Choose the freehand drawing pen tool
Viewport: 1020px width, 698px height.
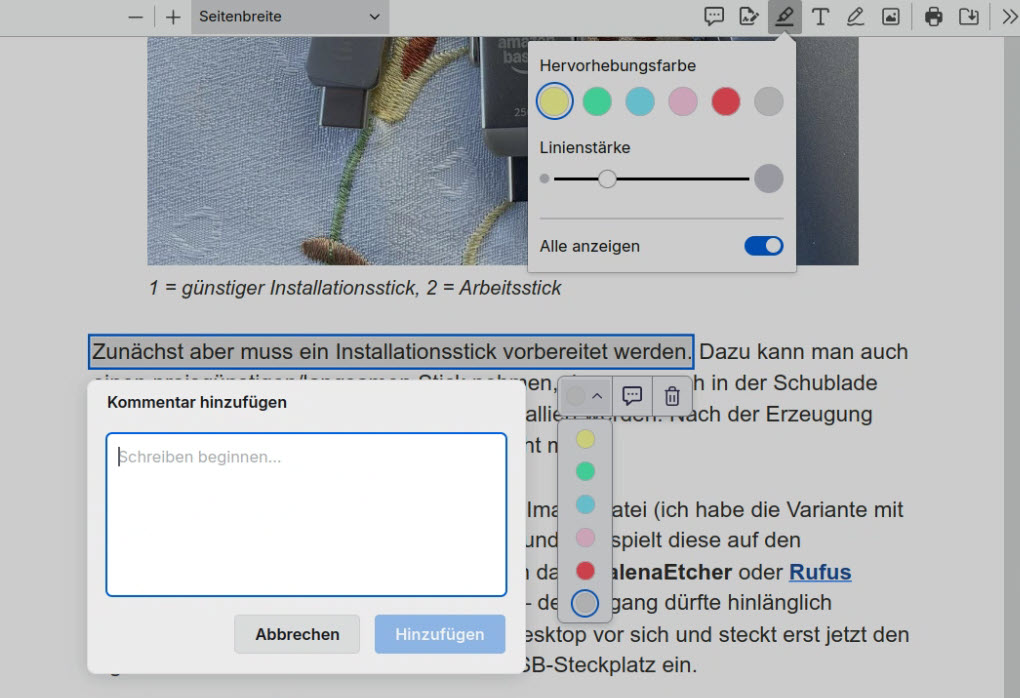(x=855, y=17)
